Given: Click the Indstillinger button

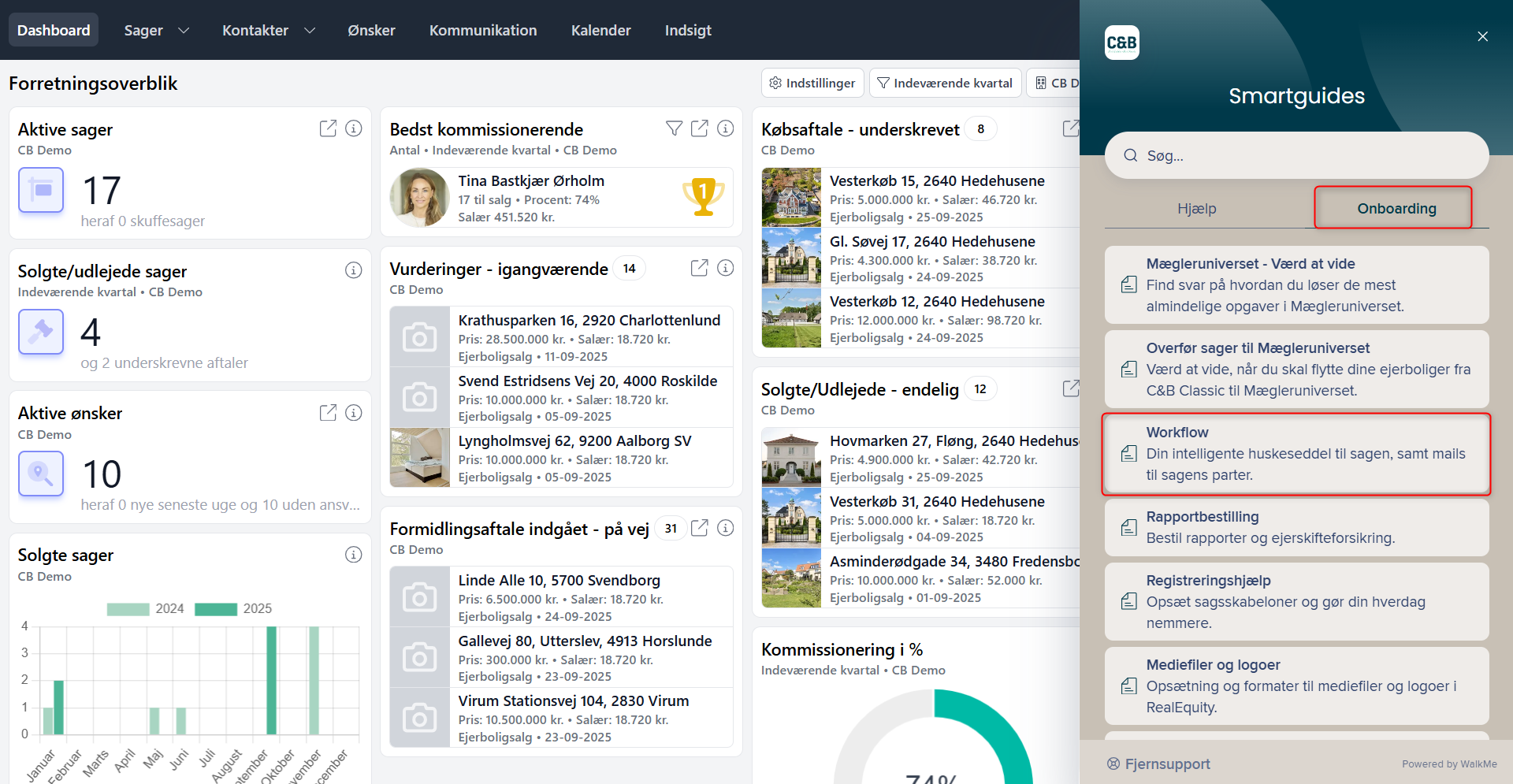Looking at the screenshot, I should [812, 83].
